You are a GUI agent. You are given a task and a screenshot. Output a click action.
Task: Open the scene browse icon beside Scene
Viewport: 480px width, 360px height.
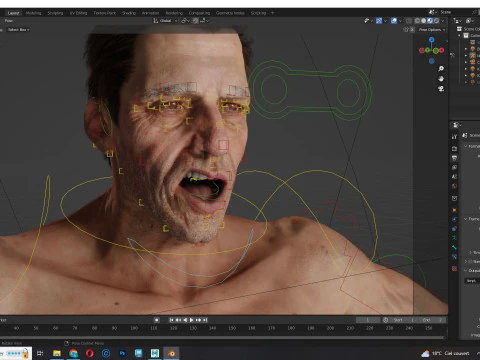(x=432, y=12)
